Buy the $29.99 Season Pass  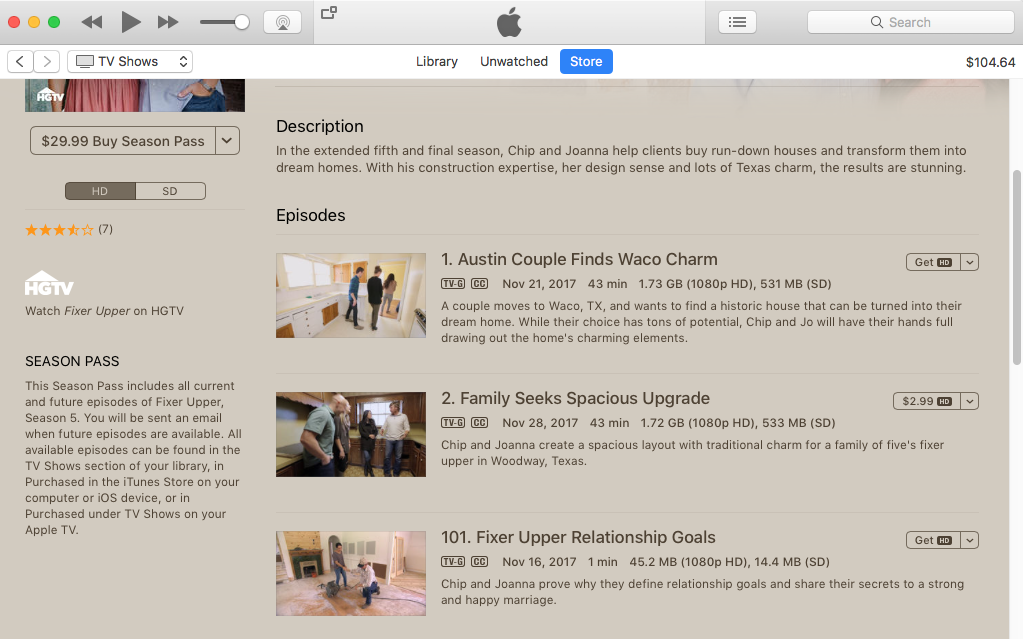point(123,141)
